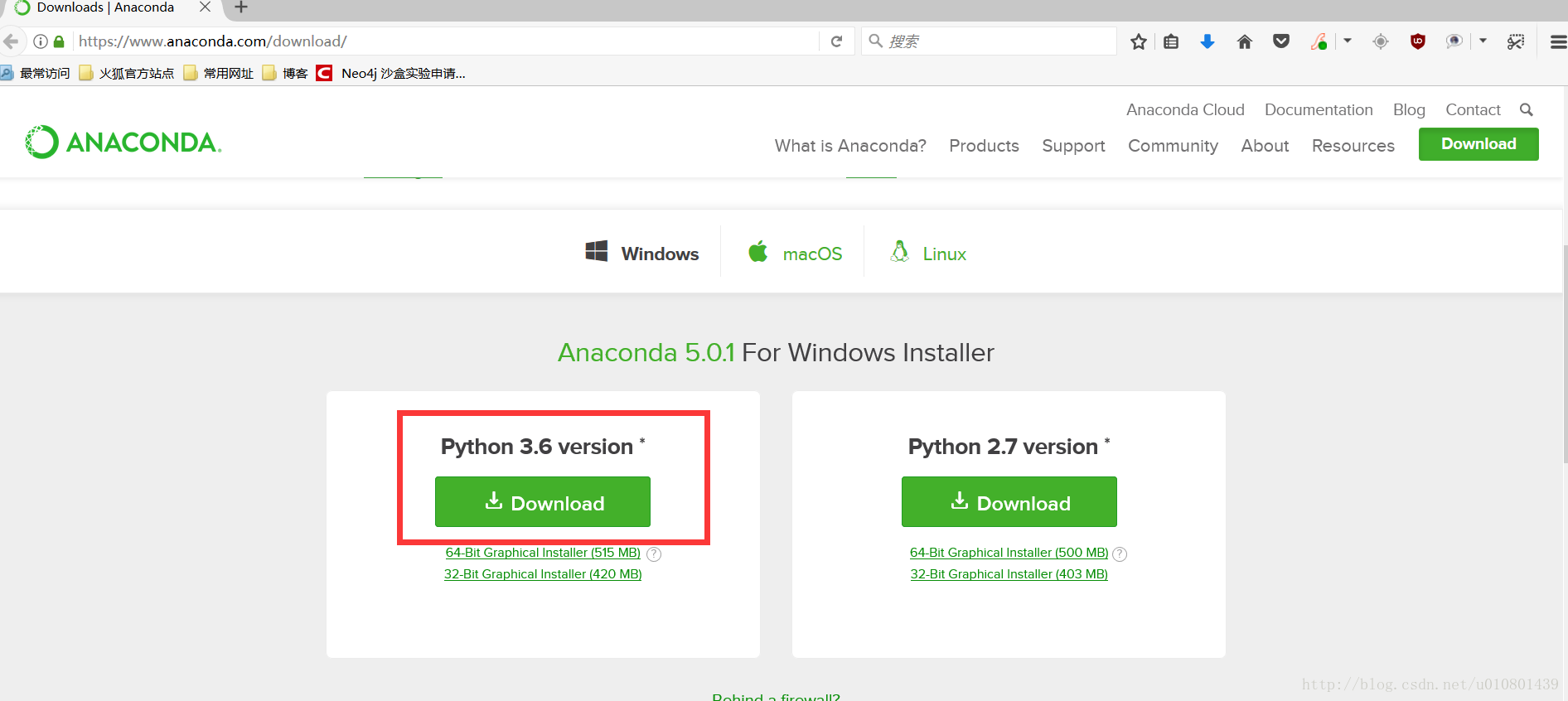The height and width of the screenshot is (701, 1568).
Task: Reload the page with the refresh icon
Action: click(x=837, y=41)
